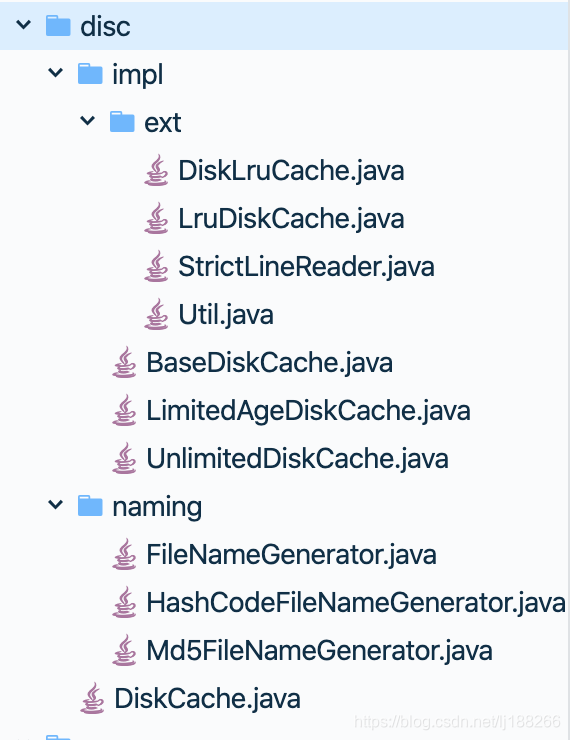Select the naming folder label
The height and width of the screenshot is (740, 570).
pyautogui.click(x=157, y=507)
